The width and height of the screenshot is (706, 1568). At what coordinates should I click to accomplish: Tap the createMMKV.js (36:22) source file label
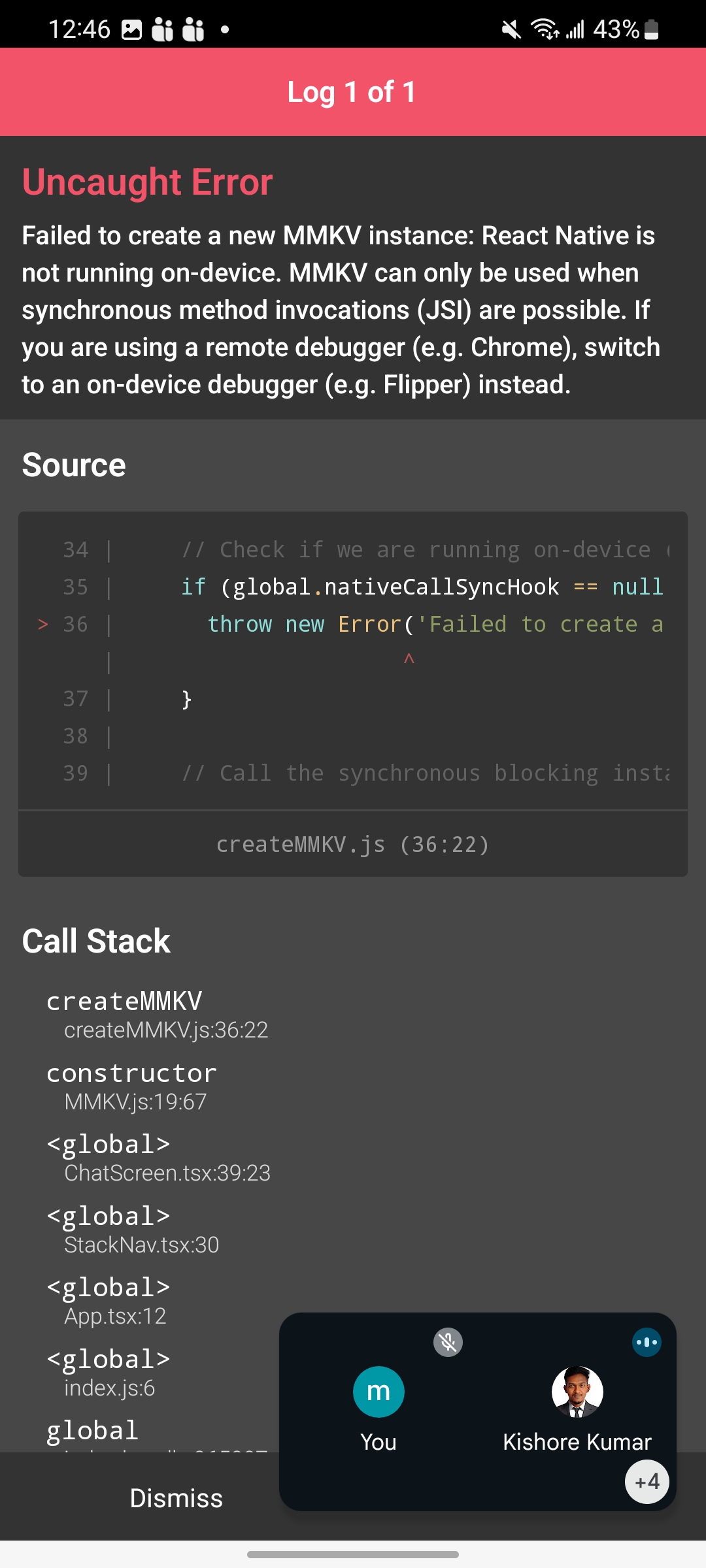tap(352, 845)
